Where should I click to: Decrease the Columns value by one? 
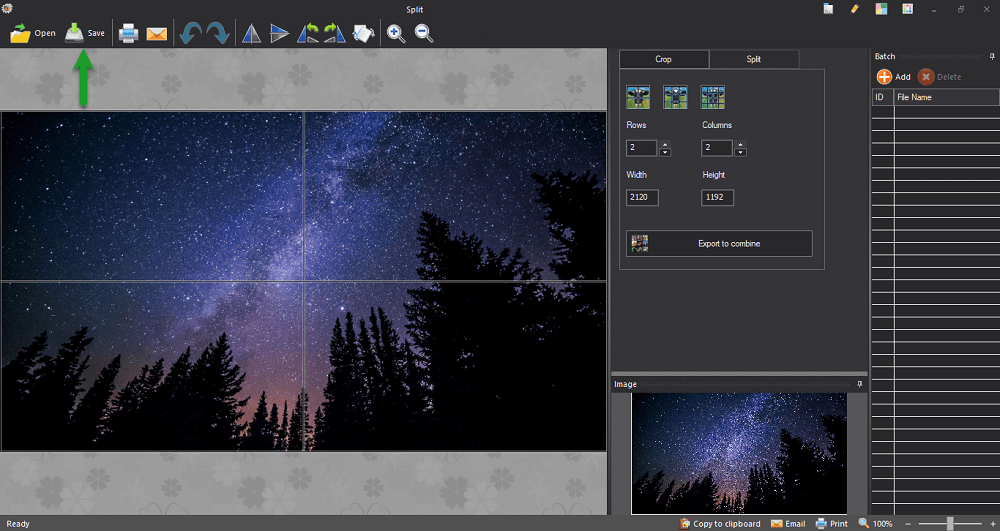[x=740, y=152]
